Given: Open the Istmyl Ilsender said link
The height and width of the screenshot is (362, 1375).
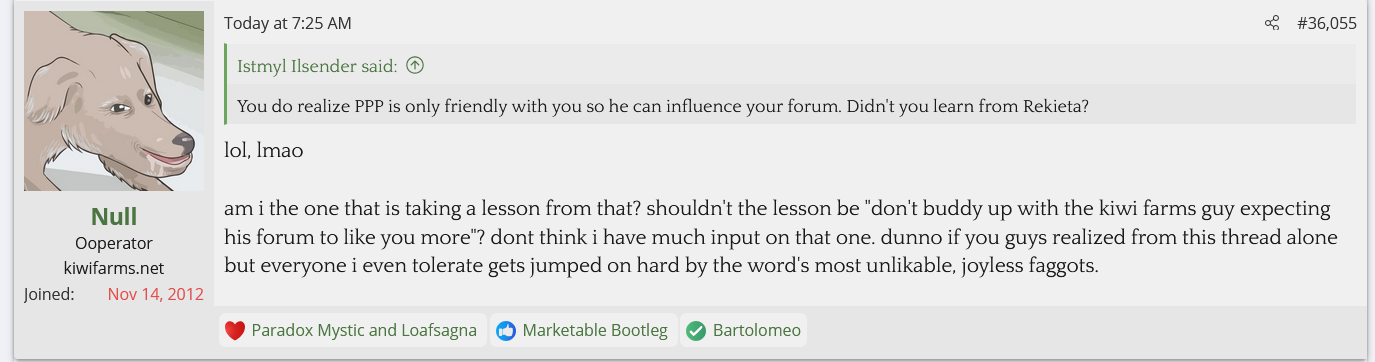Looking at the screenshot, I should pyautogui.click(x=317, y=66).
